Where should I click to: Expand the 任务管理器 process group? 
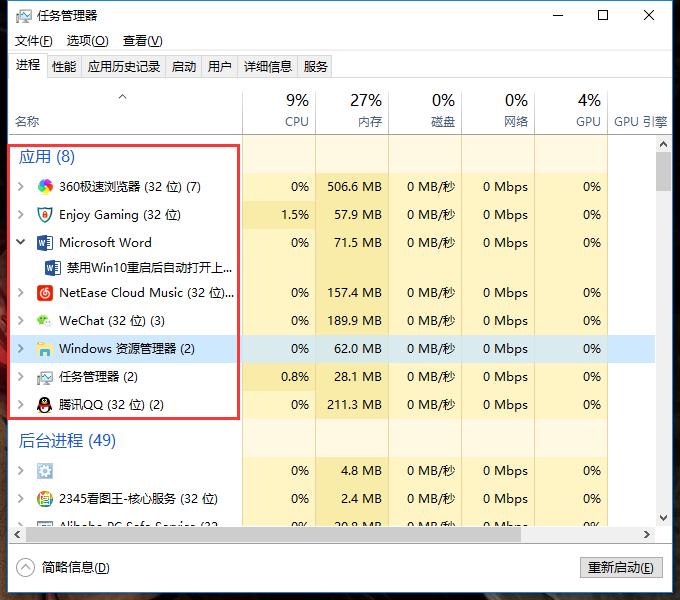click(x=20, y=377)
